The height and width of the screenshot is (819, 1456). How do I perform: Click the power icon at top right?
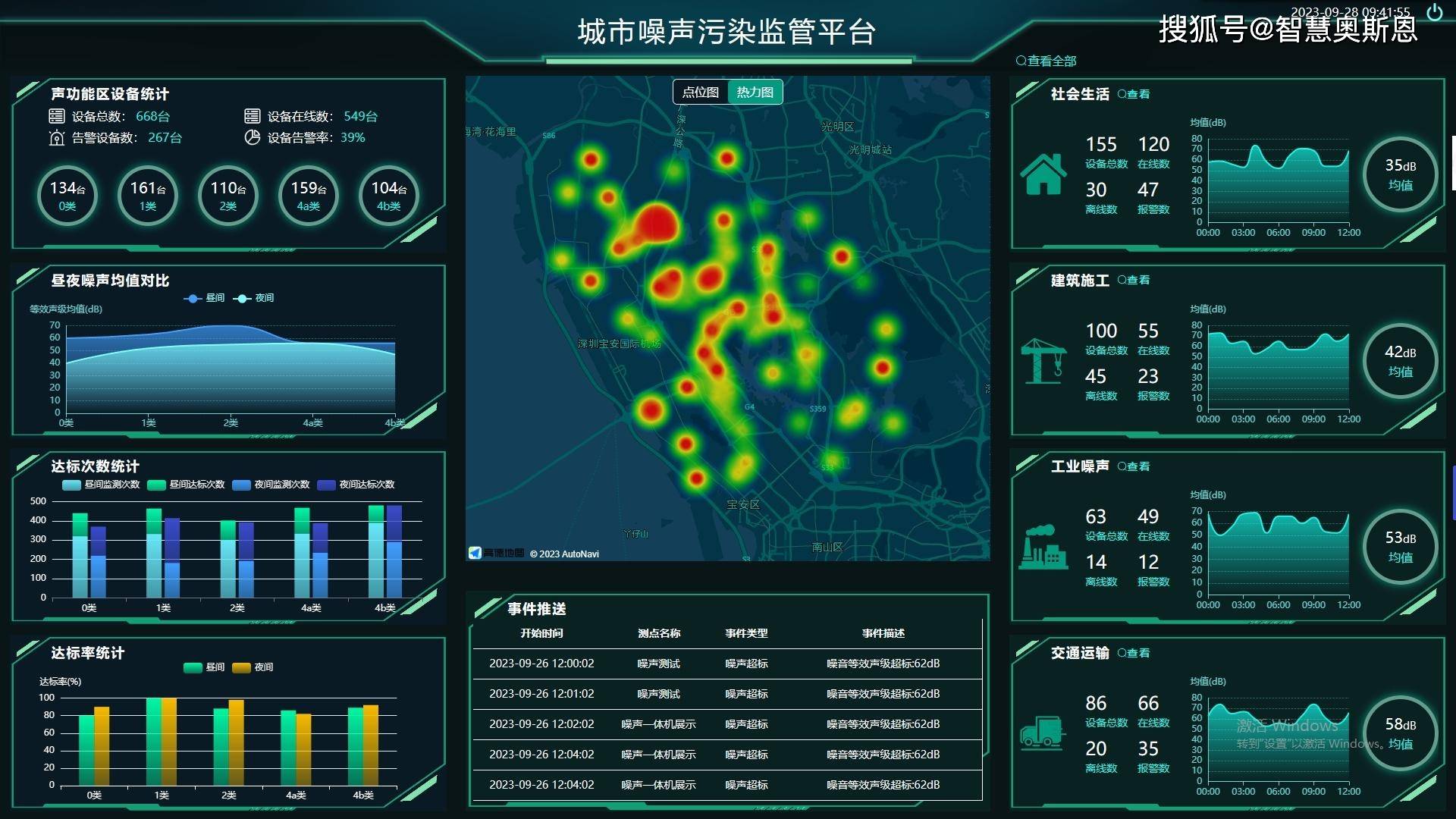click(1435, 12)
